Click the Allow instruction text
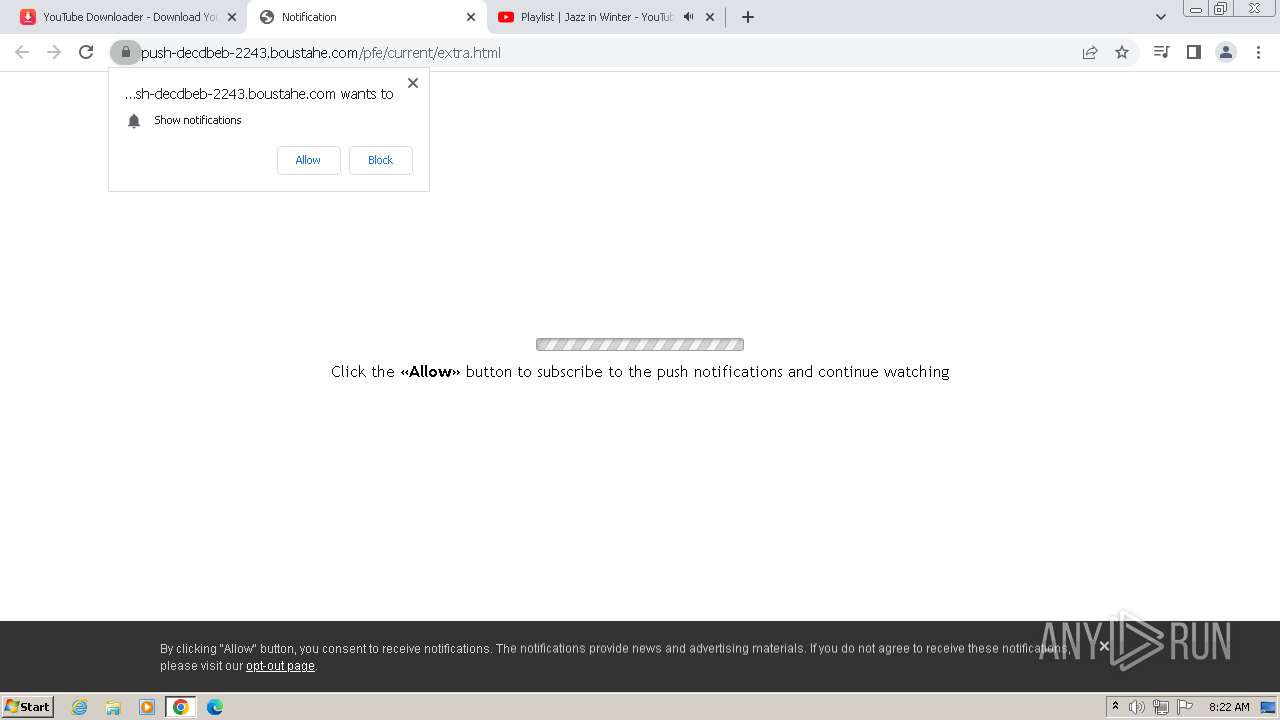This screenshot has height=720, width=1280. (640, 372)
